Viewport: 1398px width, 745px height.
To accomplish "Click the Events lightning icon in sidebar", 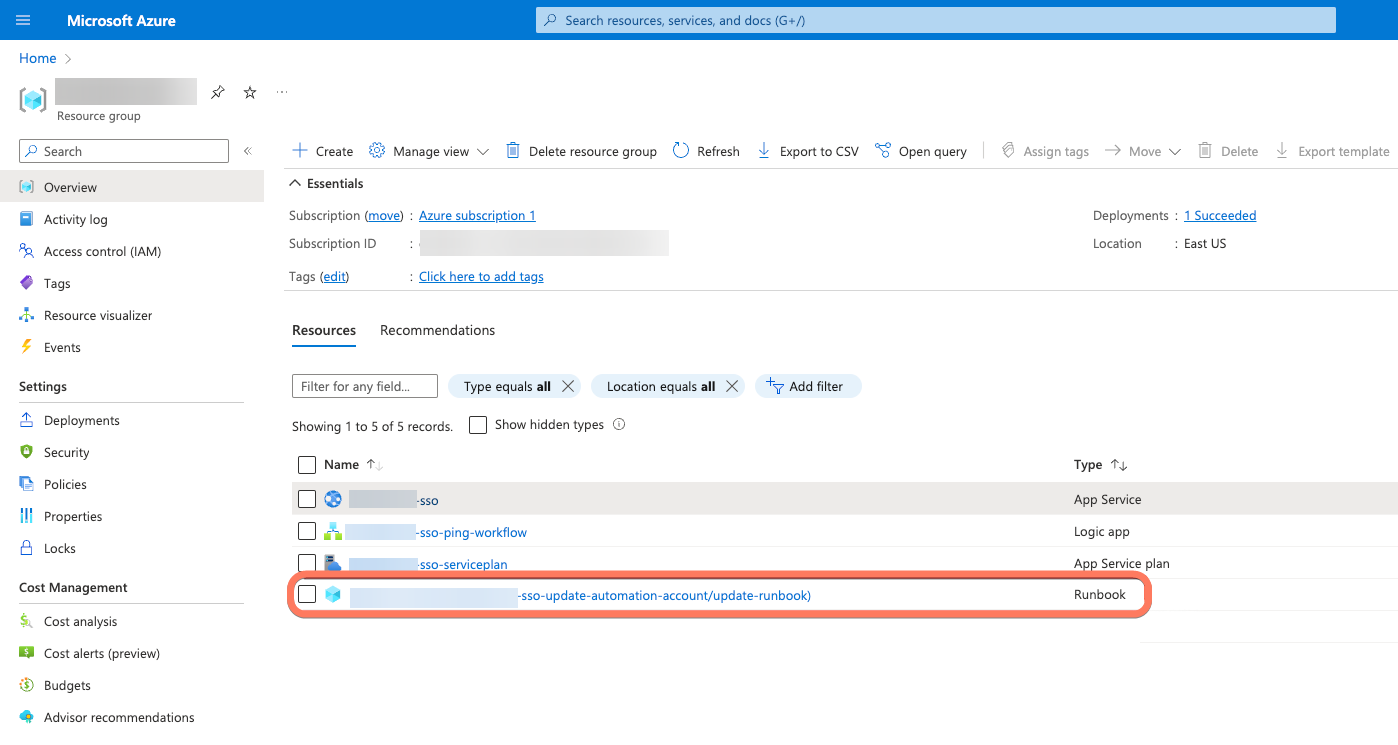I will 27,347.
